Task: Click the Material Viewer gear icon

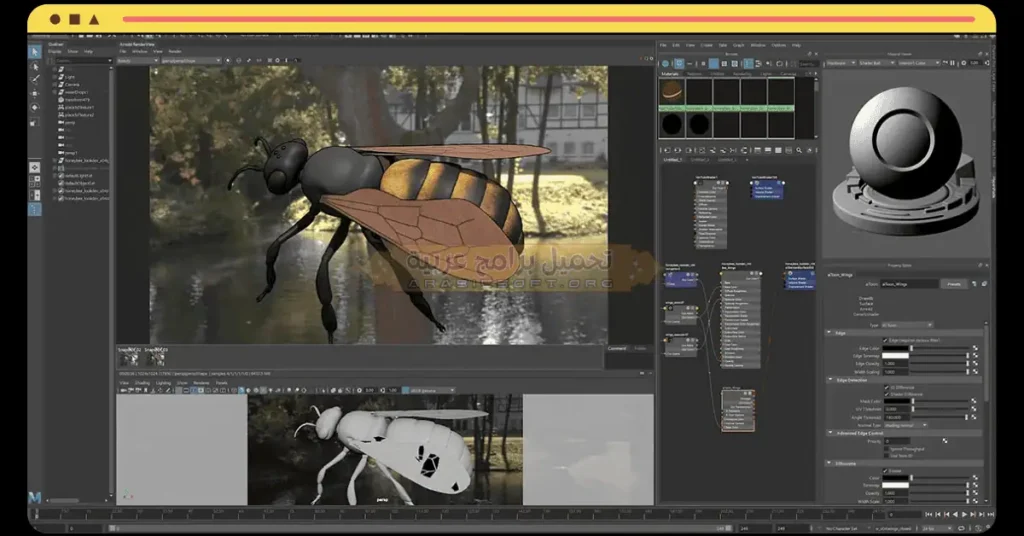Action: click(963, 63)
